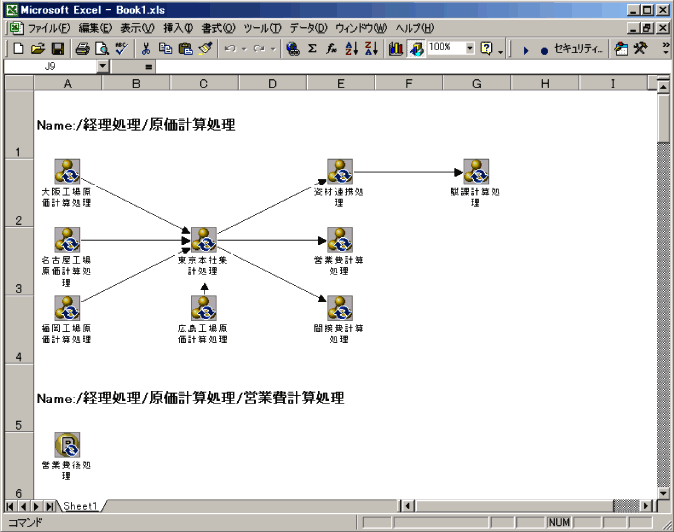
Task: Open the Paste Function fx icon
Action: (331, 49)
